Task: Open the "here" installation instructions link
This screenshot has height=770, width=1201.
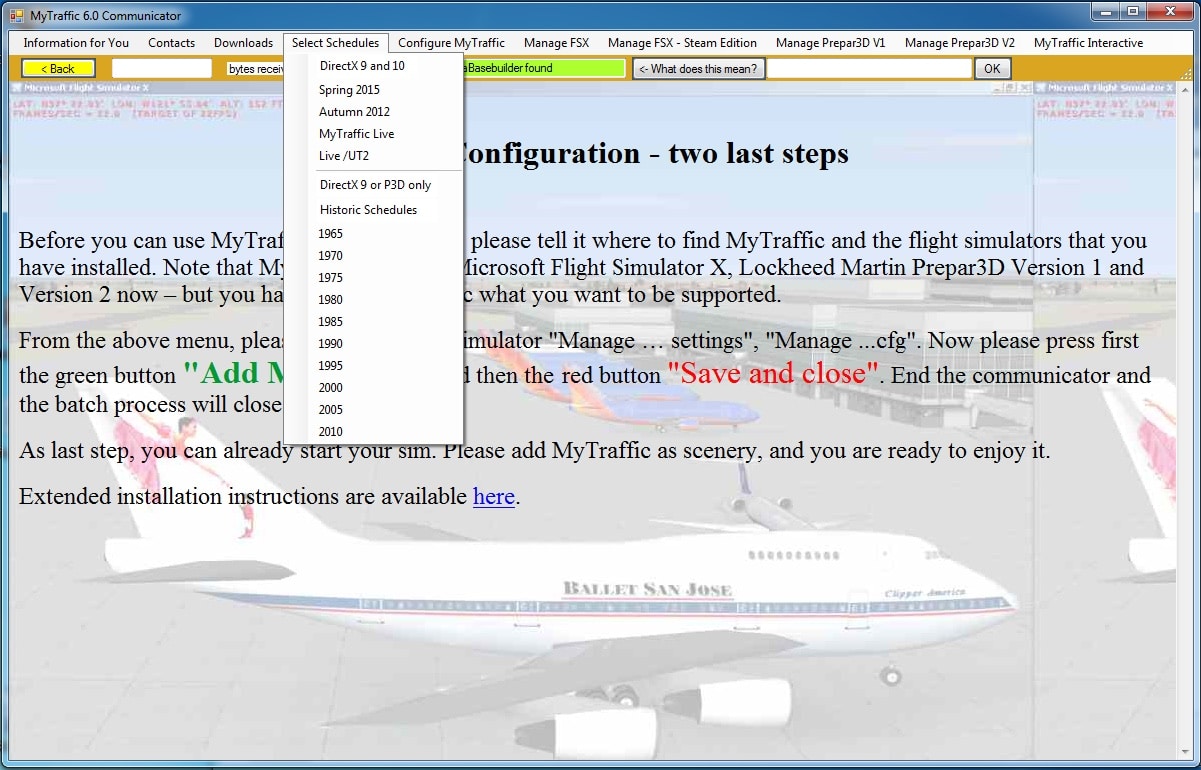Action: 493,496
